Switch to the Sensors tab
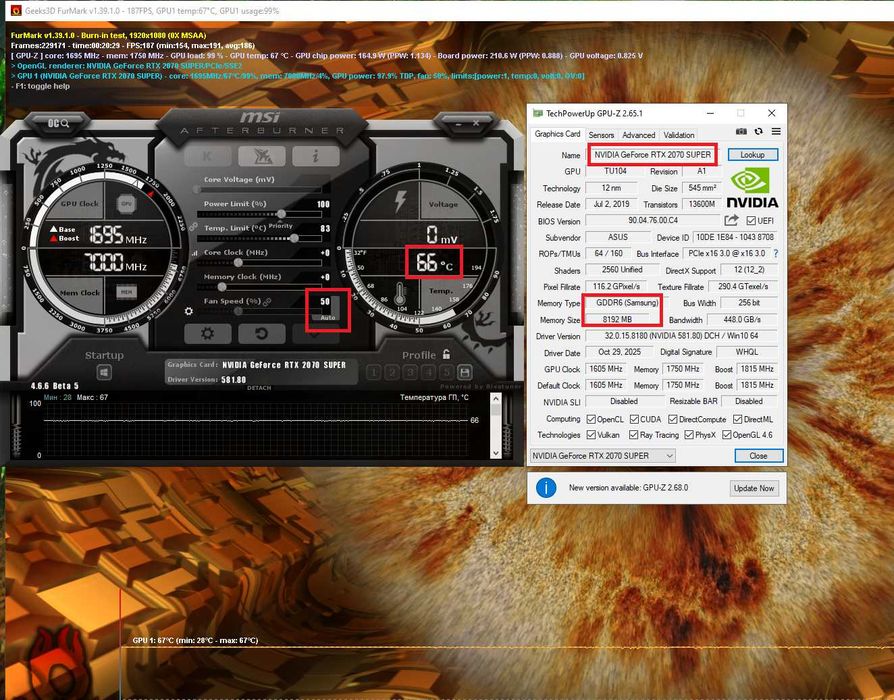 pos(601,135)
